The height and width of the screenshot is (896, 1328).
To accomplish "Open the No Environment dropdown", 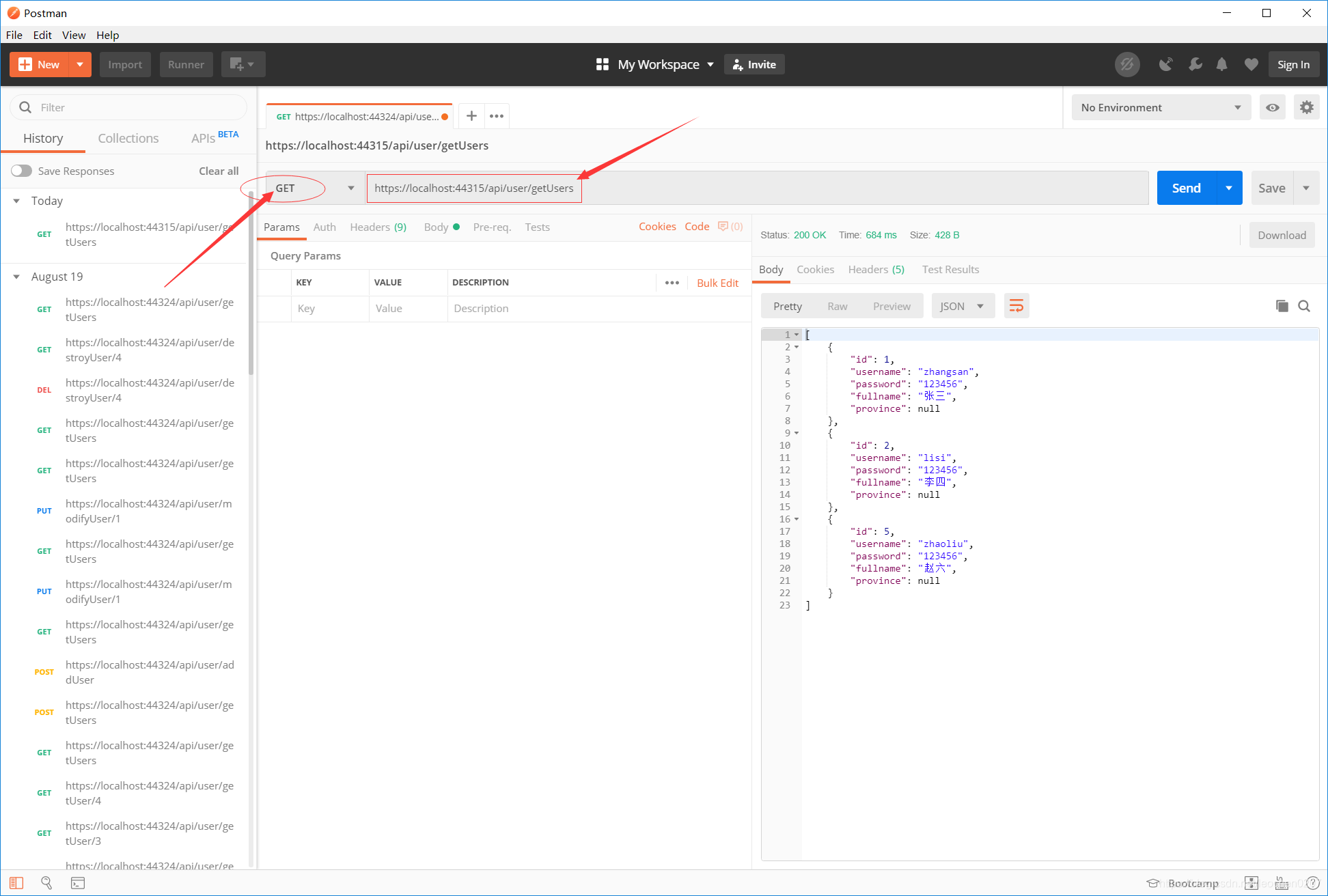I will [x=1160, y=107].
